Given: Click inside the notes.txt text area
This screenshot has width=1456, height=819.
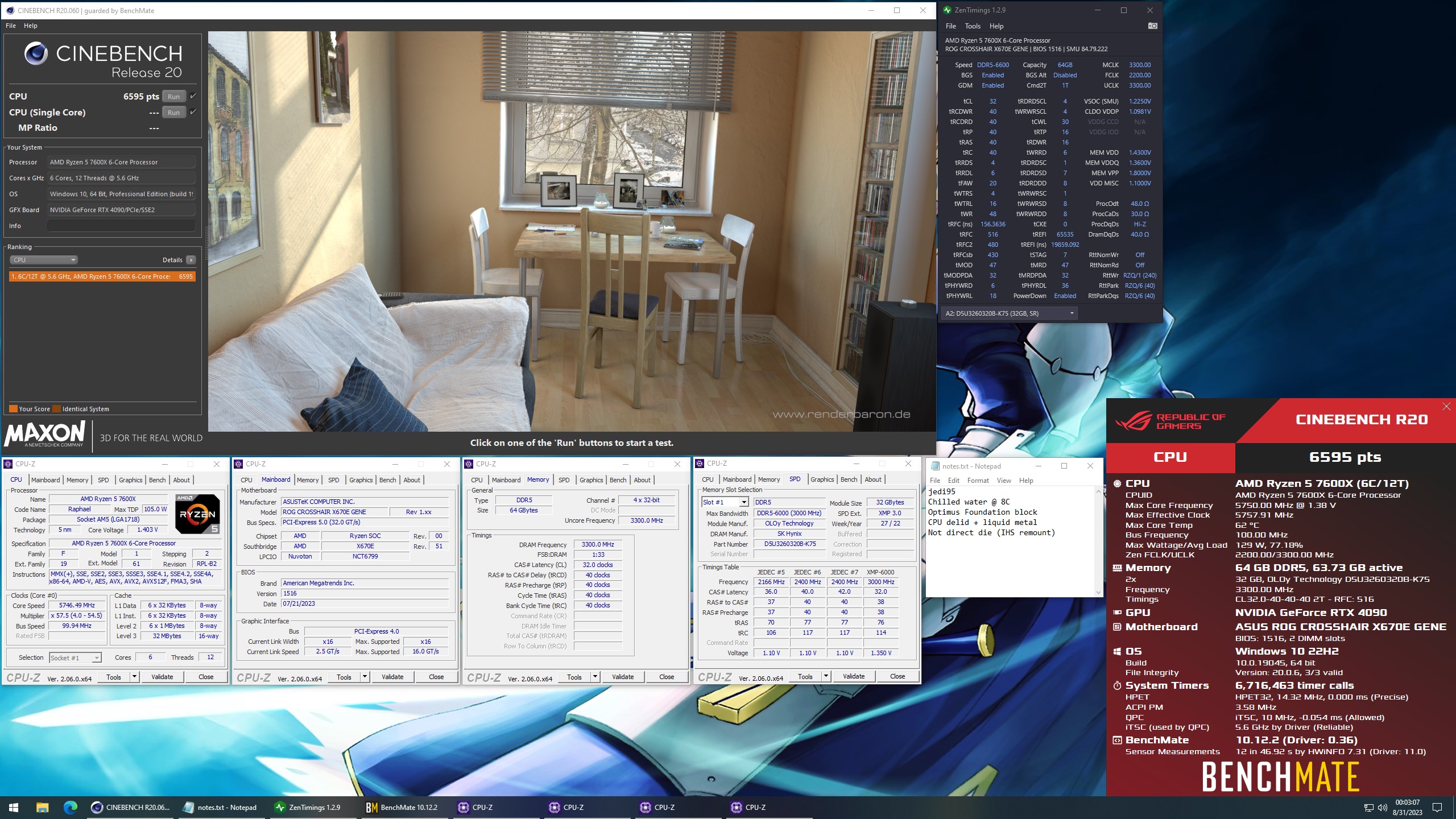Looking at the screenshot, I should coord(1010,541).
